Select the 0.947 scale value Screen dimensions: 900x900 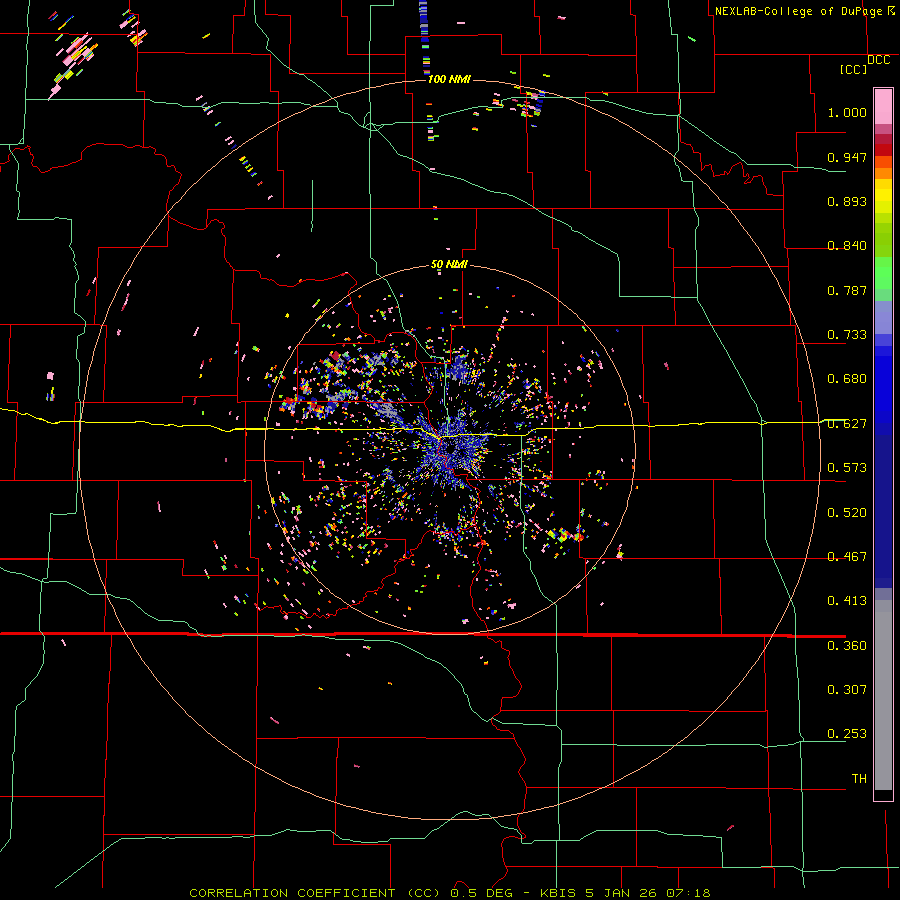point(847,157)
